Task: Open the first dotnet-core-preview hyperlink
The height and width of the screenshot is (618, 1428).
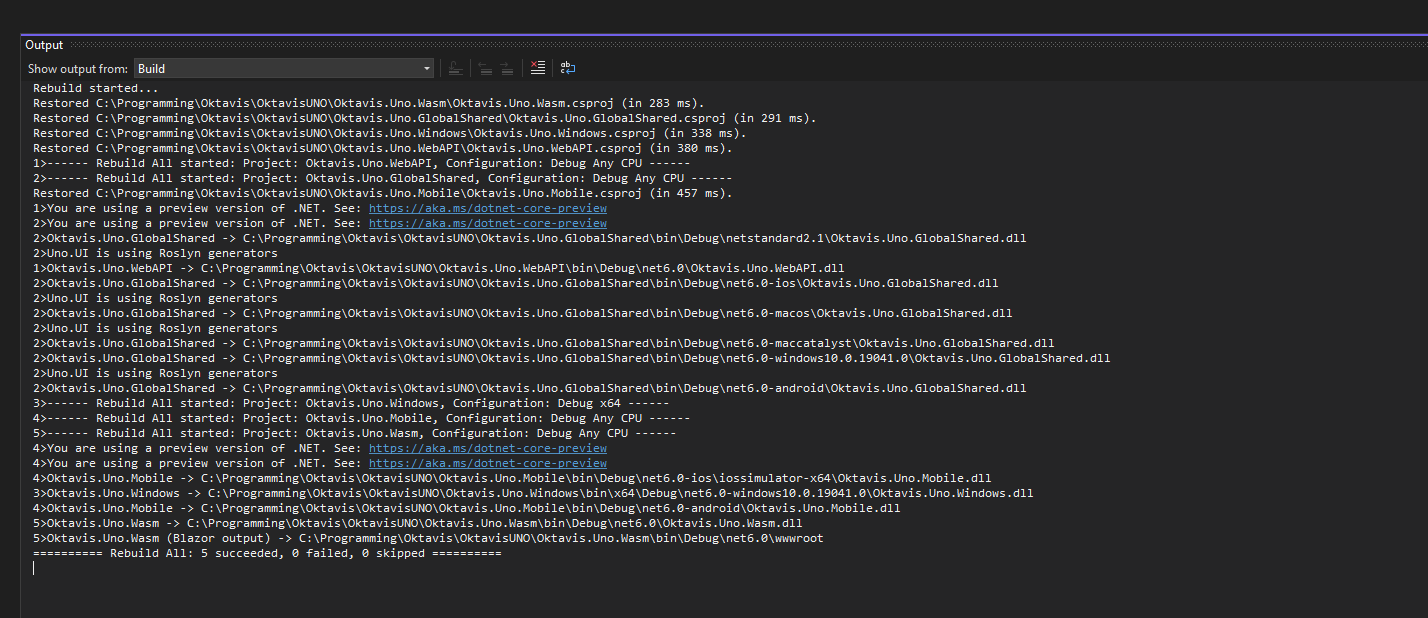Action: [x=487, y=207]
